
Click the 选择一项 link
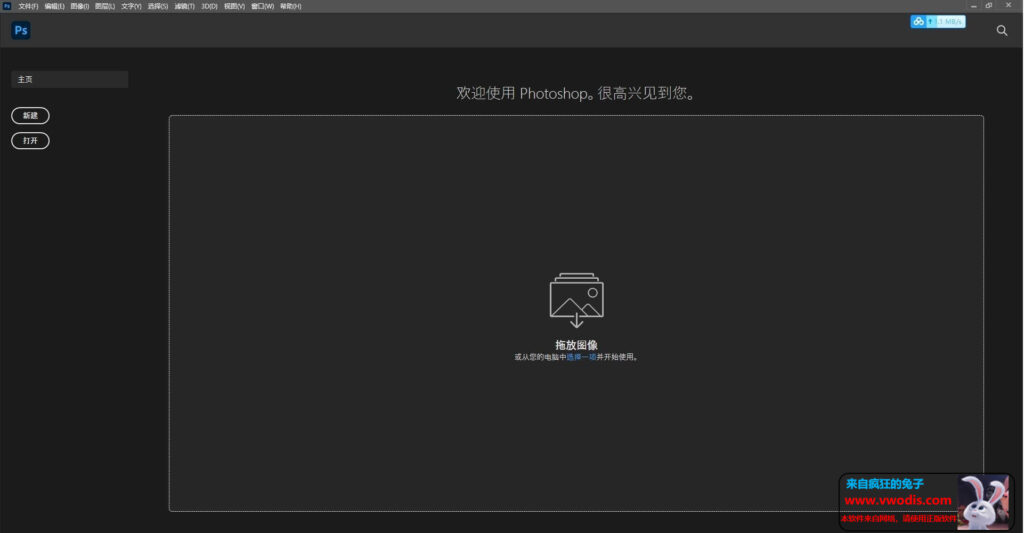click(581, 357)
